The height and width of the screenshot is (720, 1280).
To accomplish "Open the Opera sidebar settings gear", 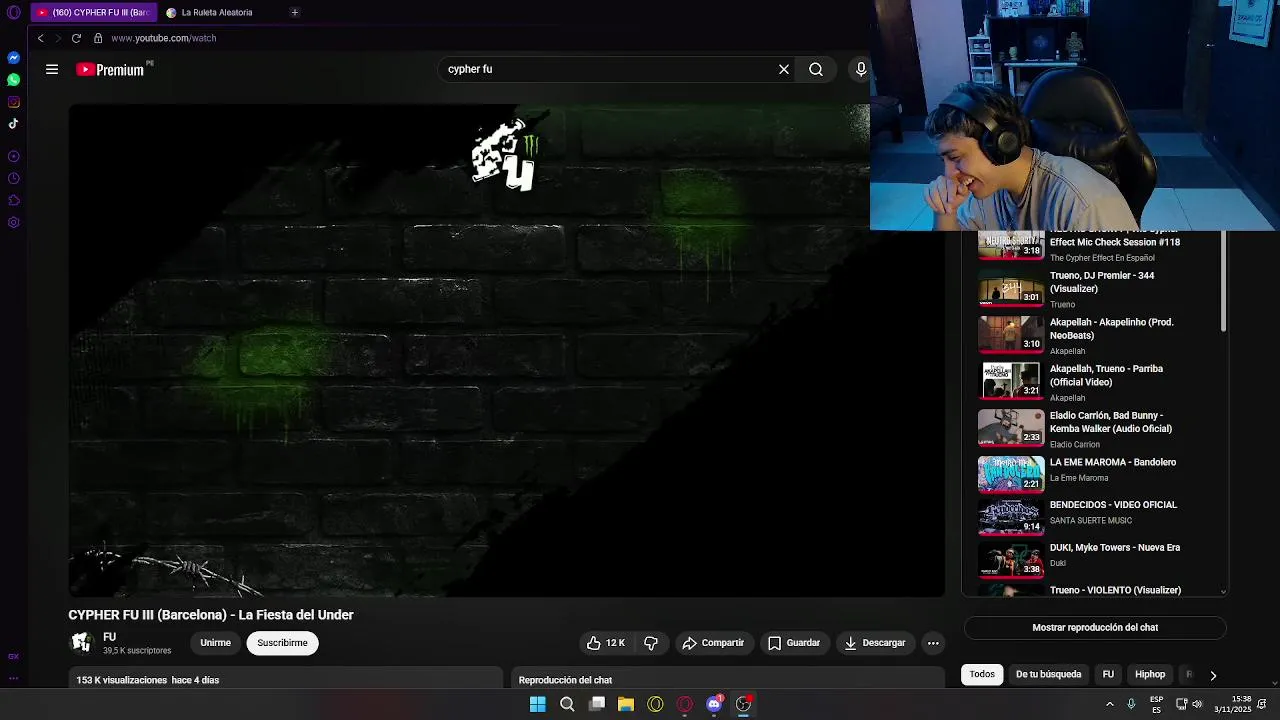I will (x=13, y=222).
